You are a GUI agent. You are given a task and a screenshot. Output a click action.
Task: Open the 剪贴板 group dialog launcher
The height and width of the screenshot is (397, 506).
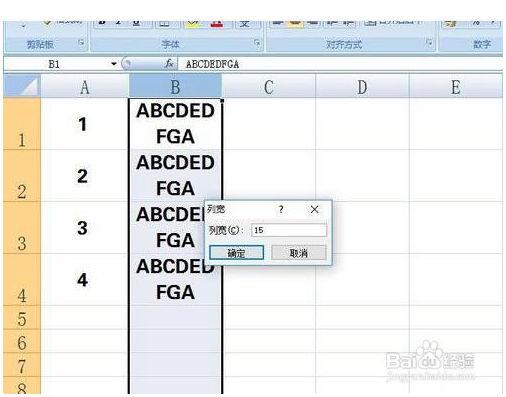point(81,43)
